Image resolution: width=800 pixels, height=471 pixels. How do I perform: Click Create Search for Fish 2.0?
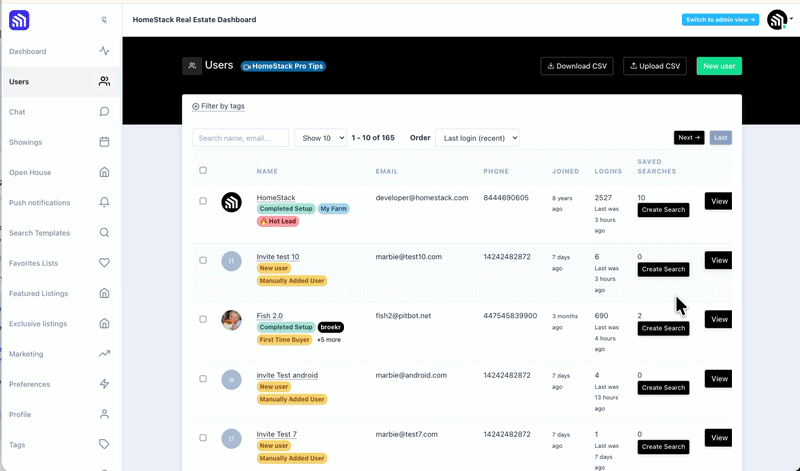pyautogui.click(x=663, y=328)
